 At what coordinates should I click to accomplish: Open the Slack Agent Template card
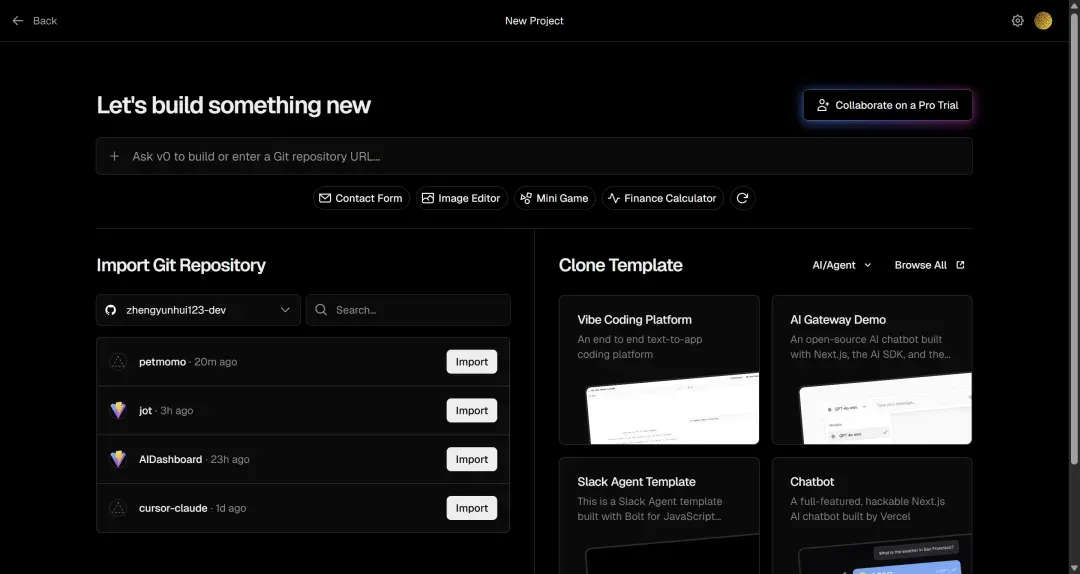click(659, 515)
